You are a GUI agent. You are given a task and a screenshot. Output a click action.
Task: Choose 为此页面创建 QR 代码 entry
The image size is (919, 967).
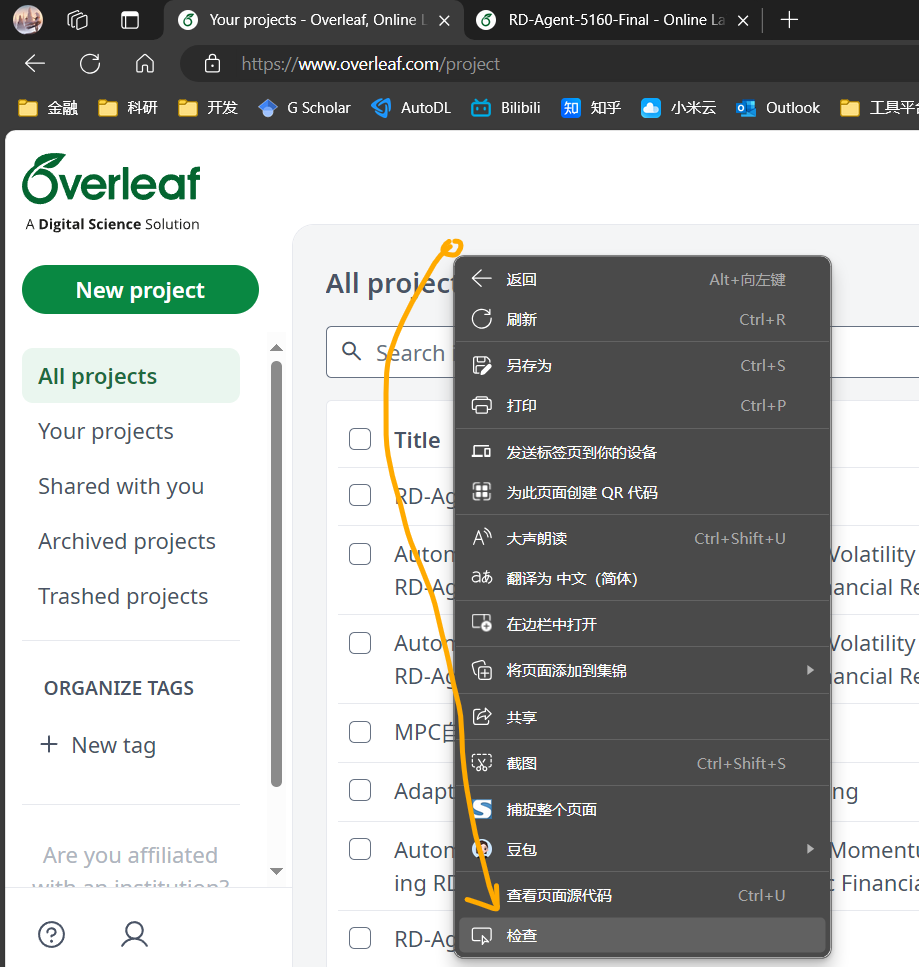(x=641, y=492)
